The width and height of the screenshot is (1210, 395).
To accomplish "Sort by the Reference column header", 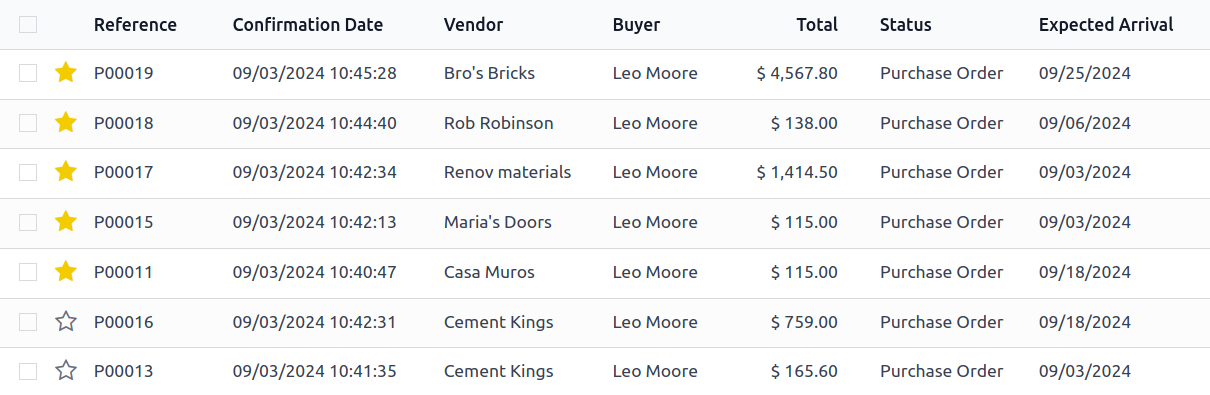I will (x=135, y=25).
